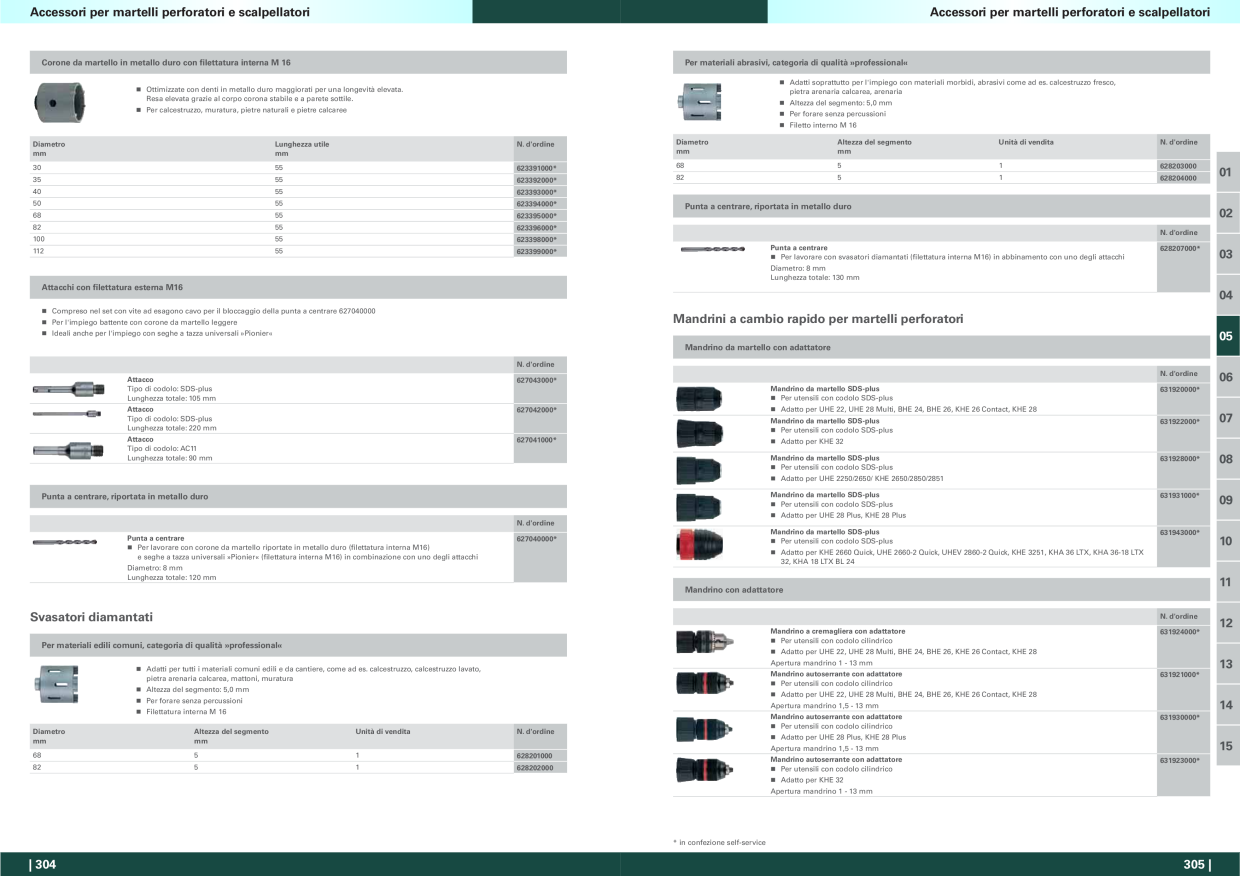Open chapter tab 10
Screen dimensions: 1240x876
1227,541
